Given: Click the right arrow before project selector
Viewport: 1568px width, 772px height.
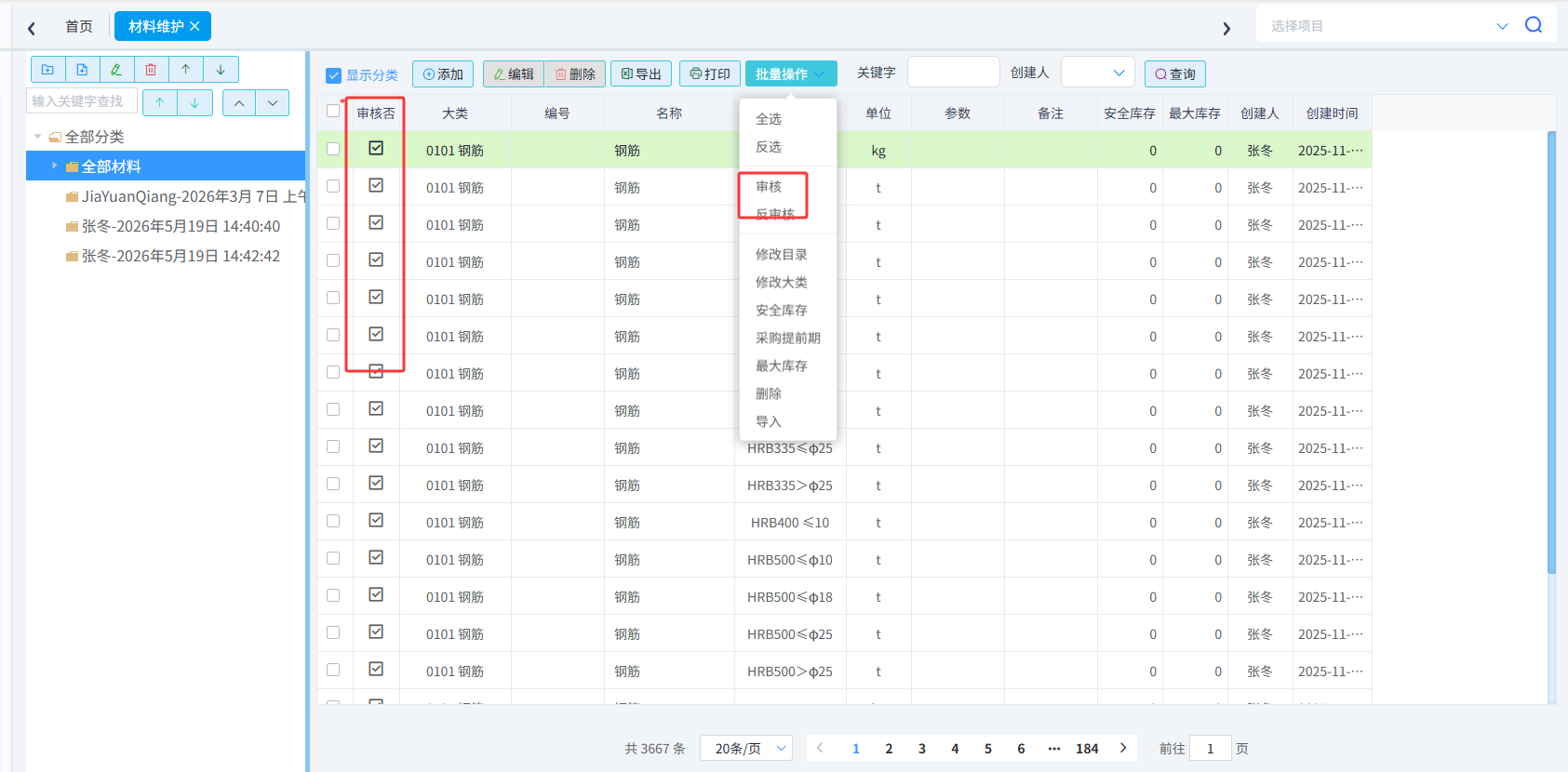Looking at the screenshot, I should click(1226, 28).
